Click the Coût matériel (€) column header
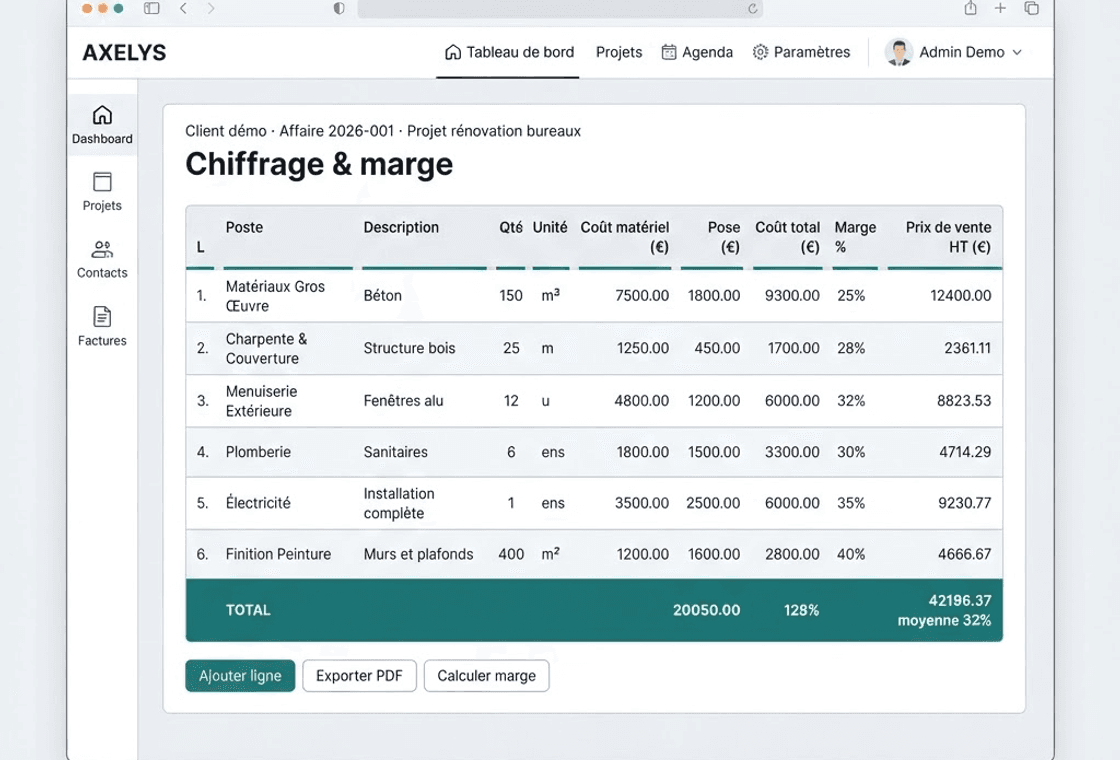 (625, 237)
